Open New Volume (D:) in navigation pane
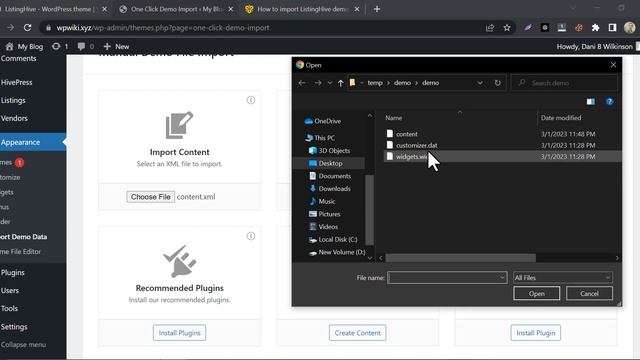The width and height of the screenshot is (640, 360). [337, 252]
